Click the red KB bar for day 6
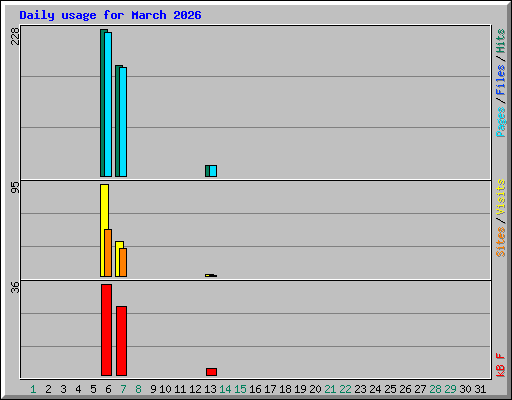The image size is (512, 400). coord(106,330)
